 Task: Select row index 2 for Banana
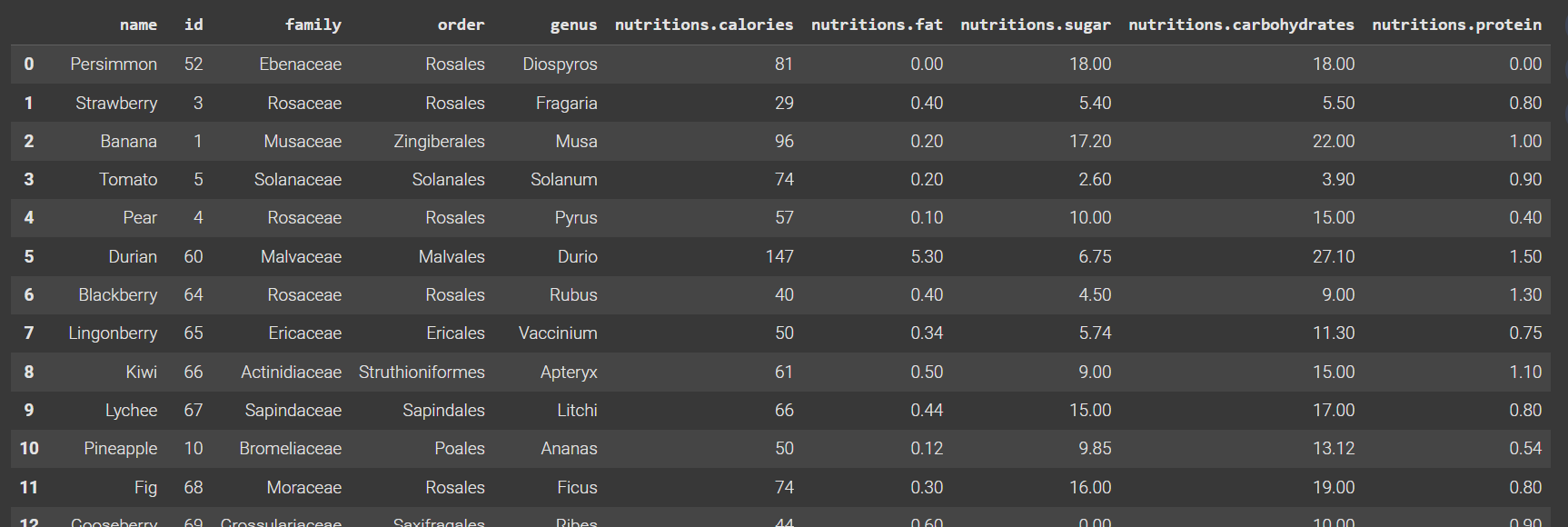coord(29,142)
